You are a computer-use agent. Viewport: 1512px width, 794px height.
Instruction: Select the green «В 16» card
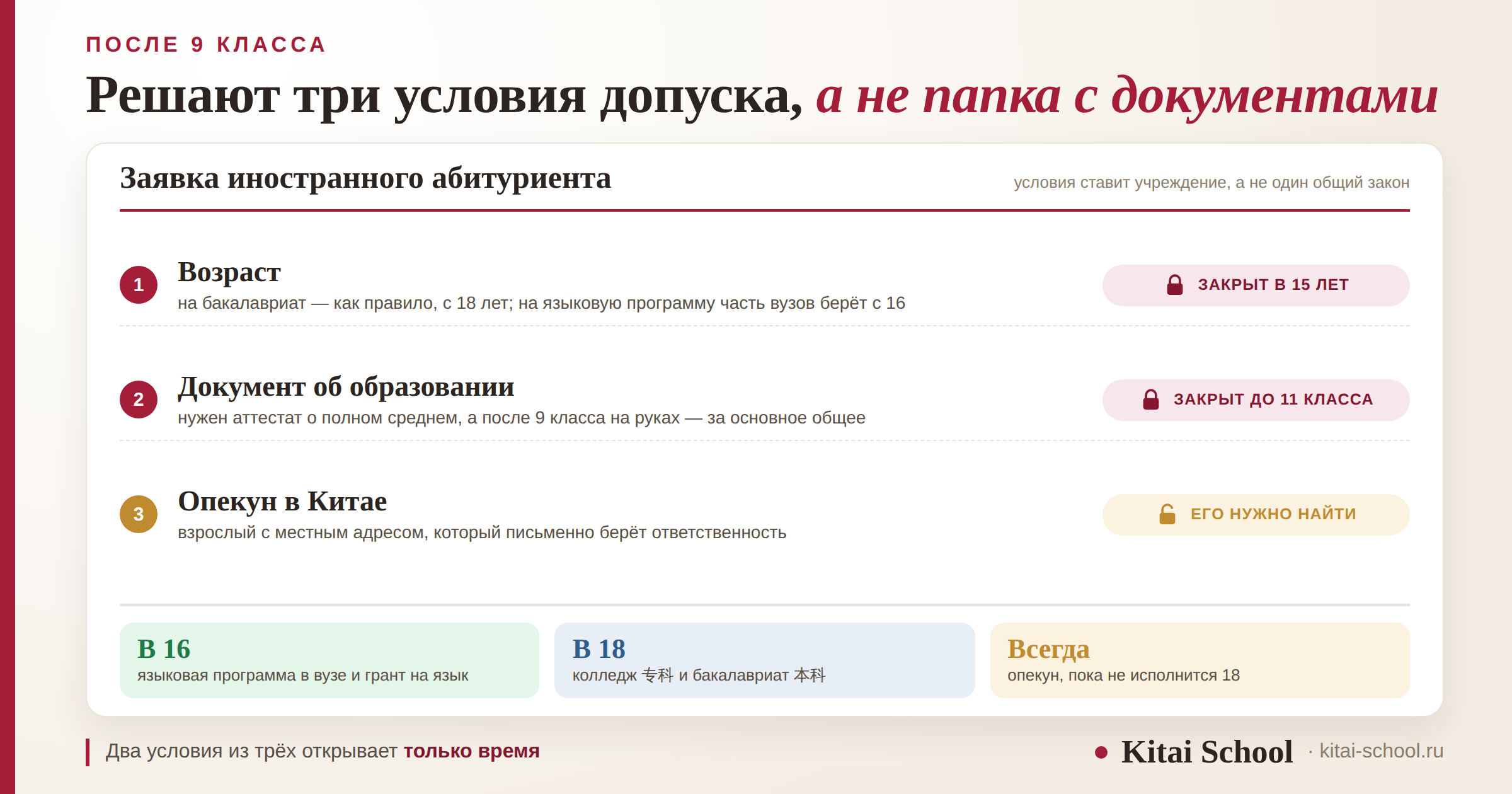[329, 660]
